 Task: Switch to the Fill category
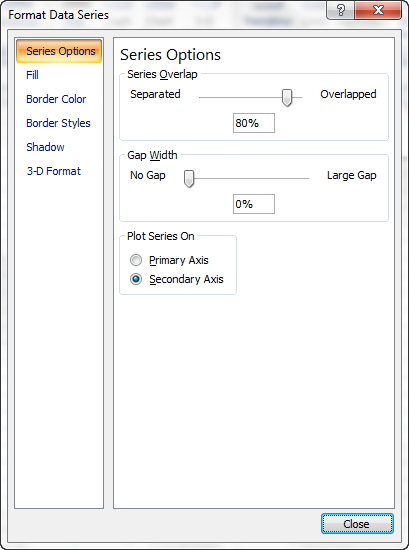click(32, 75)
